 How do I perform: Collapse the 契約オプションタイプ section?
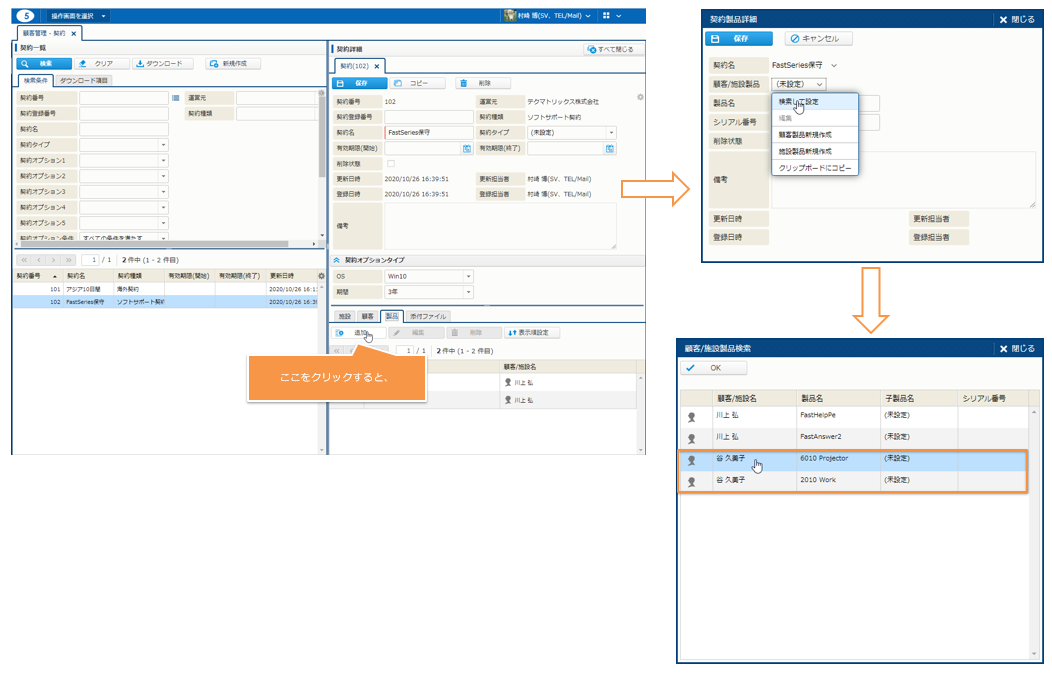coord(337,259)
